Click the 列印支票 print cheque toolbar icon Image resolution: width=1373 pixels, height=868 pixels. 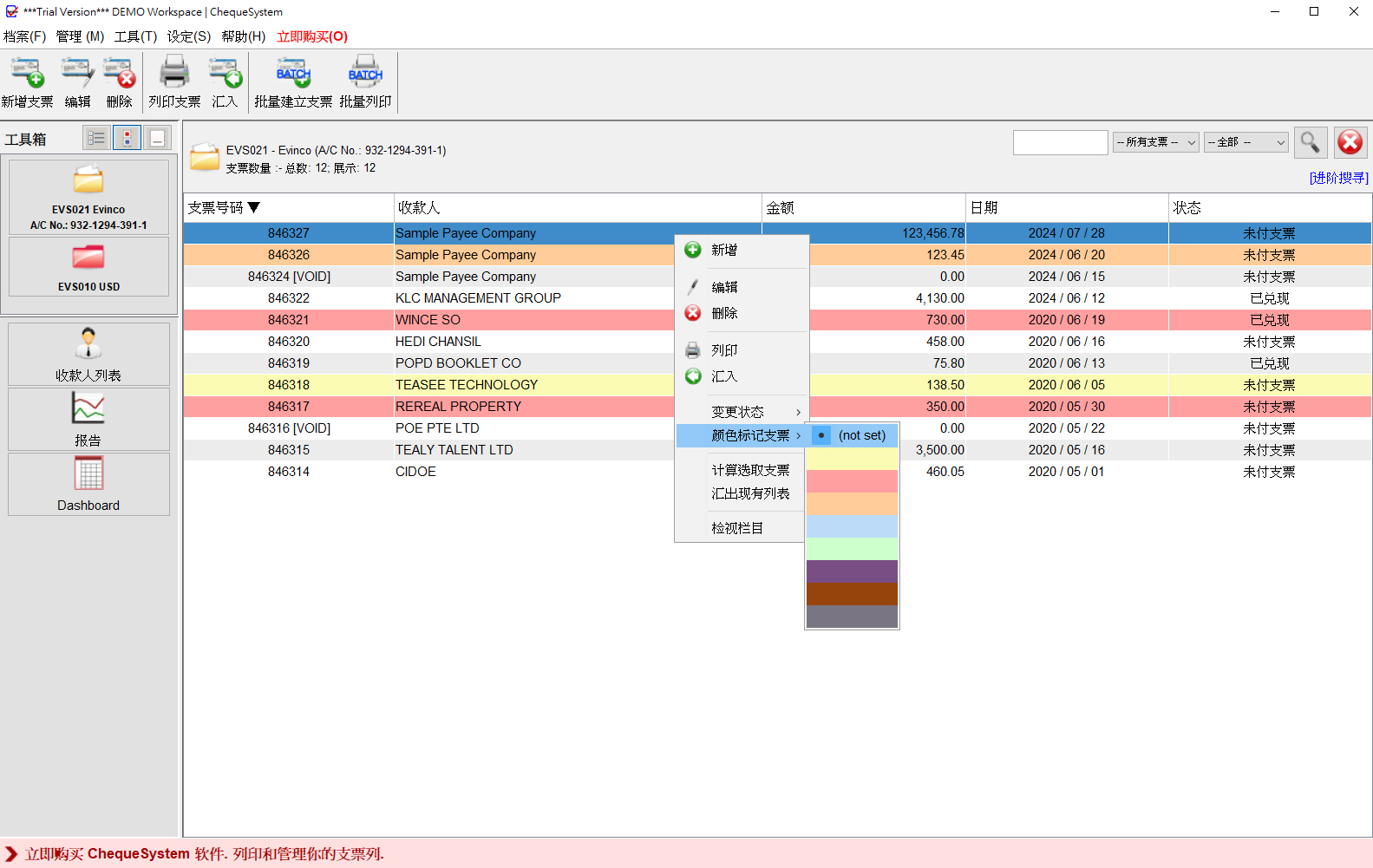(x=174, y=82)
